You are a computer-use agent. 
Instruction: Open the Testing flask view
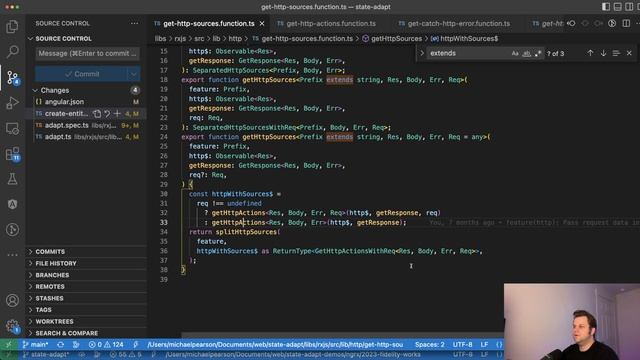coord(12,179)
